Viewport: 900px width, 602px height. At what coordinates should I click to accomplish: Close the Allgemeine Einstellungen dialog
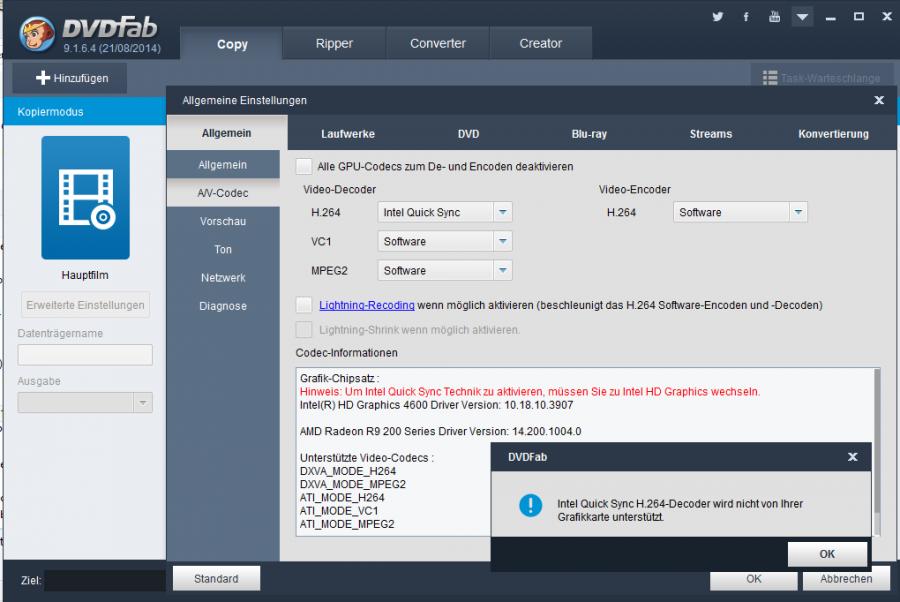(879, 100)
